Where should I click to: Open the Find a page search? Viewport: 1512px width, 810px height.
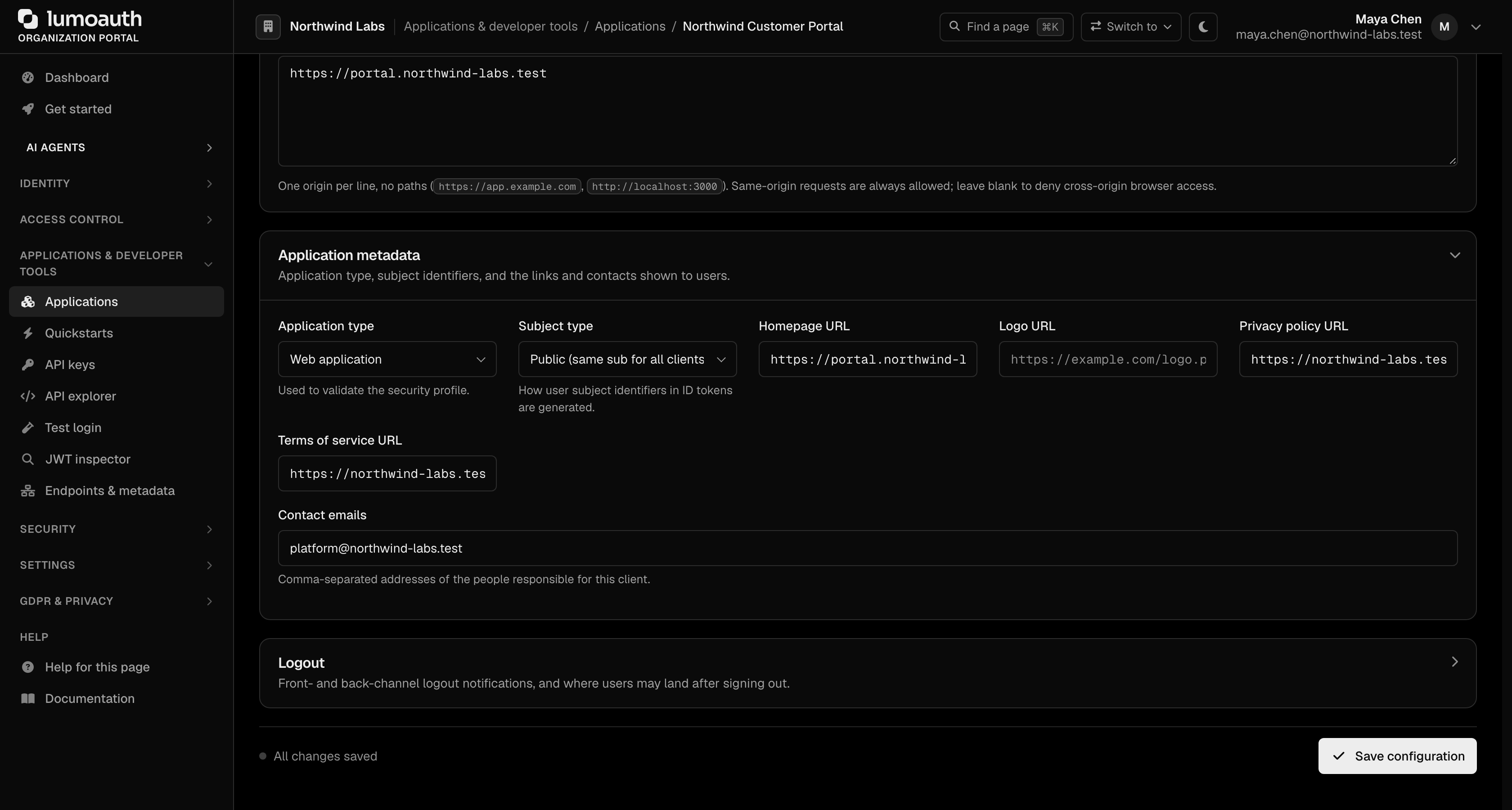coord(1006,27)
